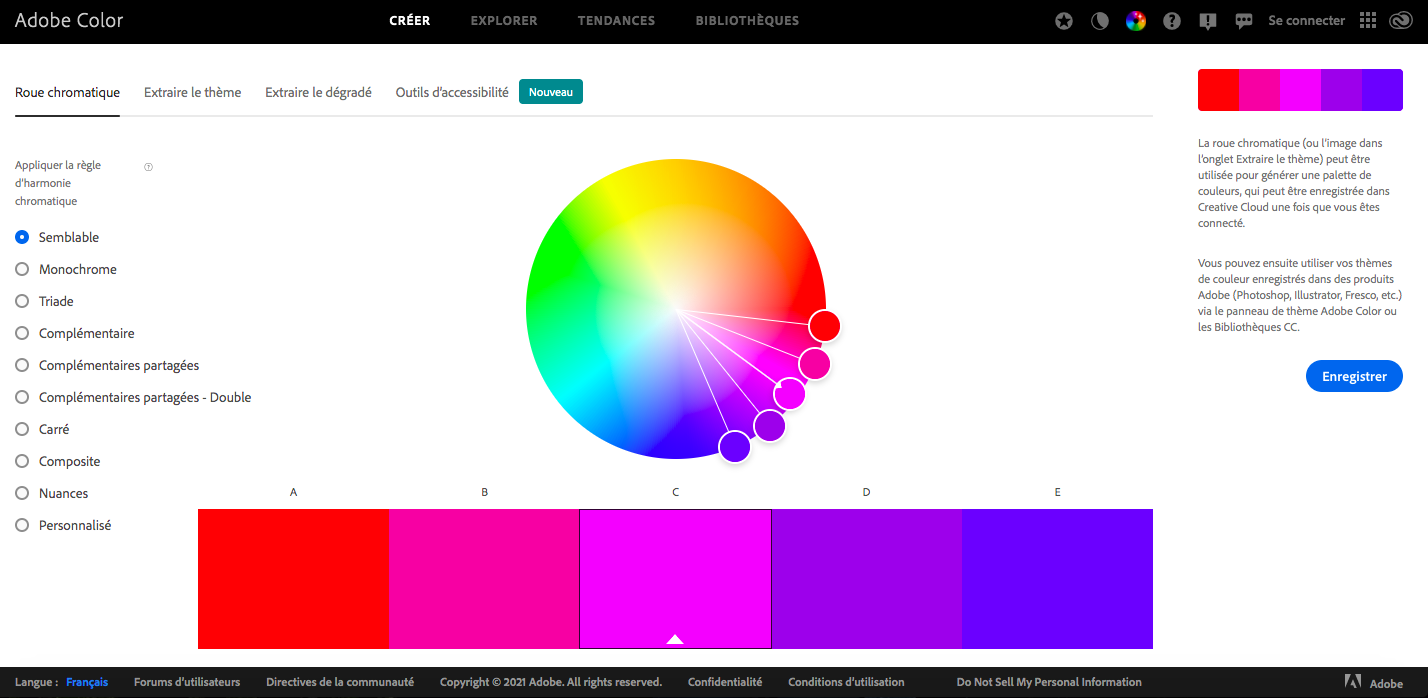Select violet color swatch E

[x=1057, y=579]
